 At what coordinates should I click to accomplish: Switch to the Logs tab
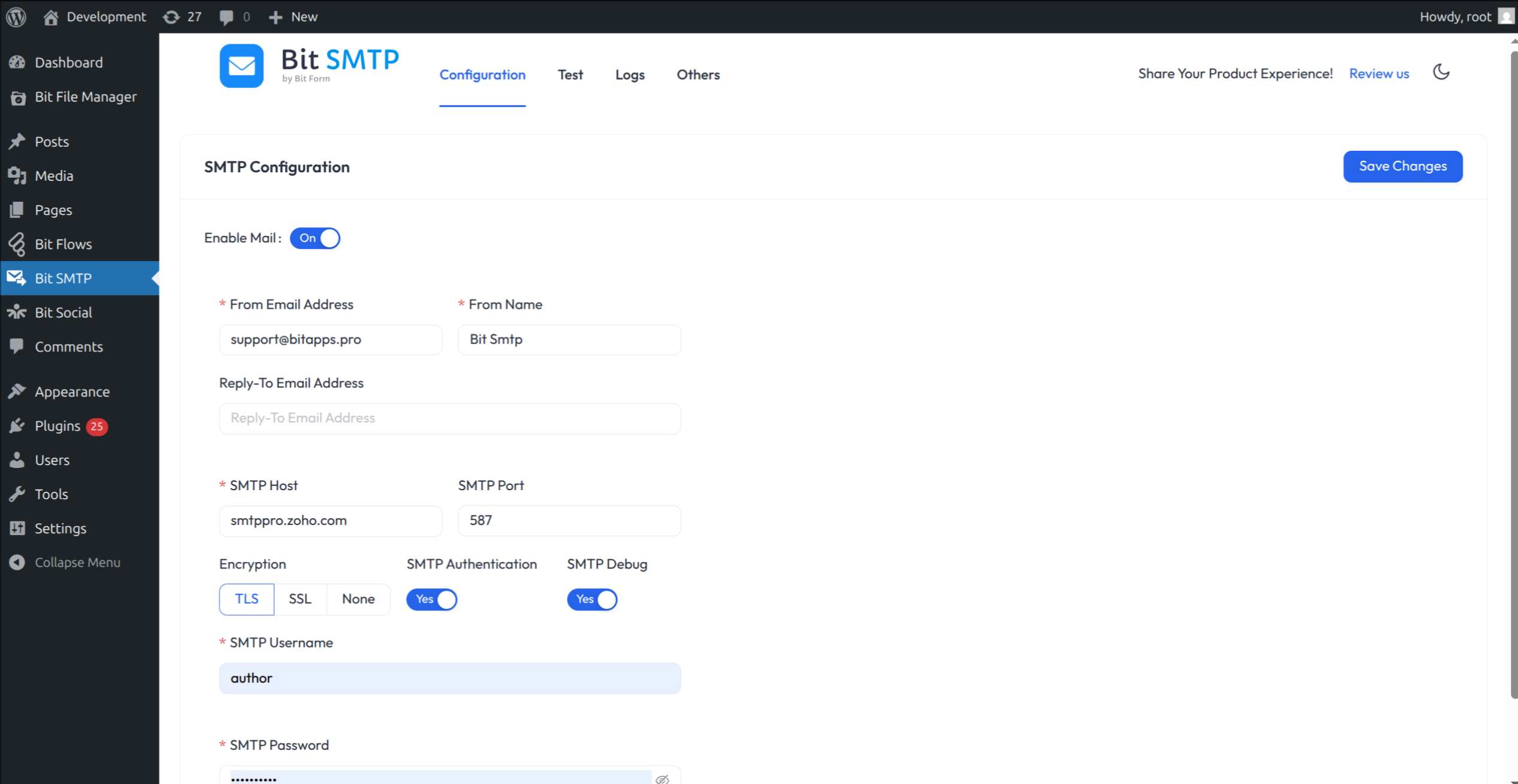pyautogui.click(x=629, y=74)
